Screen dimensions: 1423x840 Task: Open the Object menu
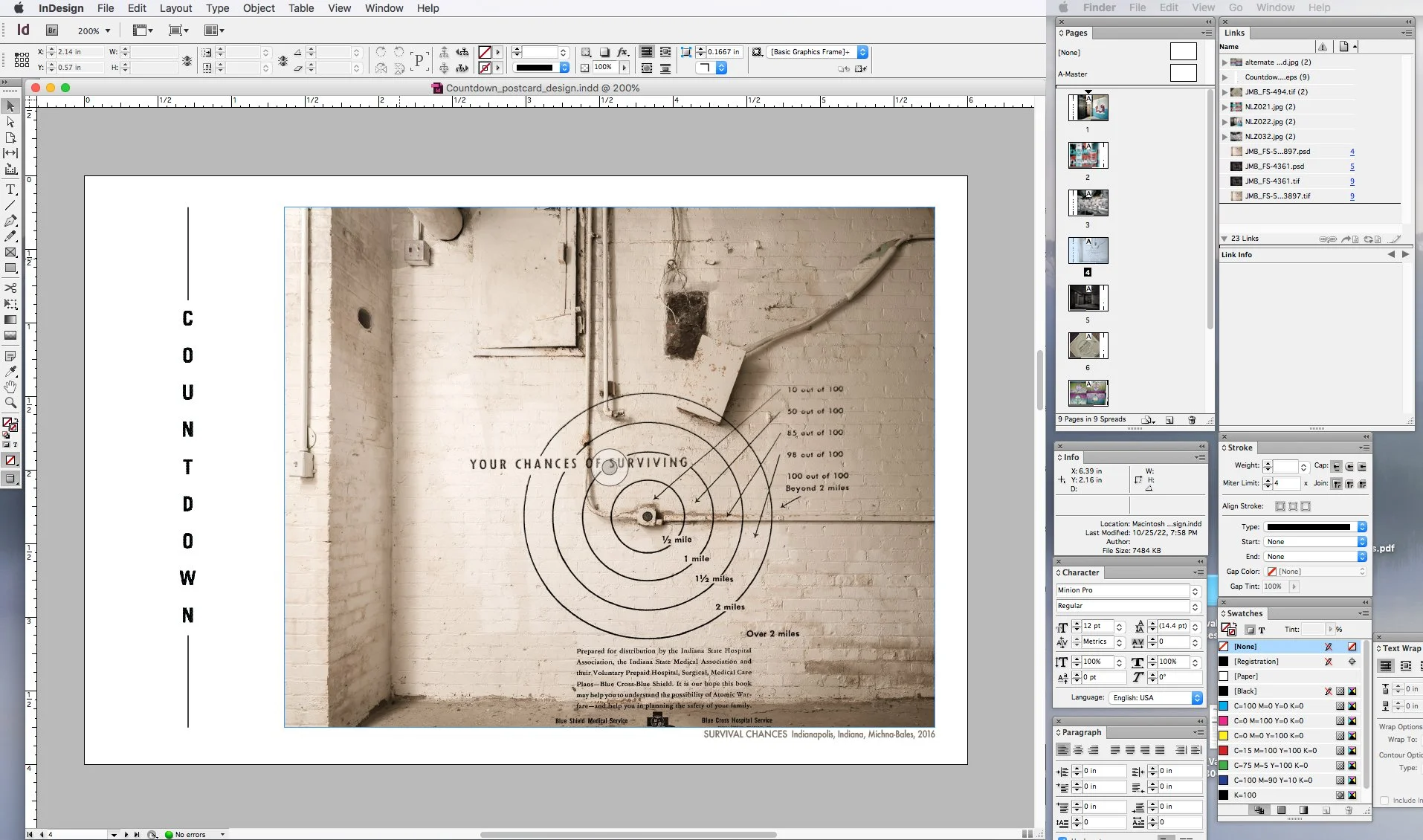(259, 8)
